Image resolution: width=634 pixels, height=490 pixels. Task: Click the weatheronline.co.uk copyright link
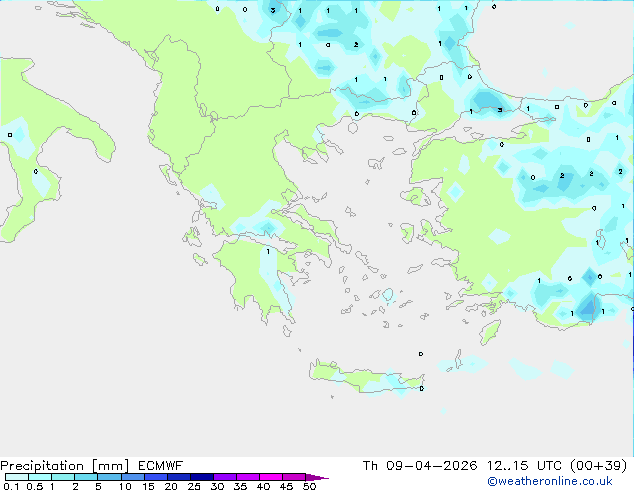coord(549,481)
